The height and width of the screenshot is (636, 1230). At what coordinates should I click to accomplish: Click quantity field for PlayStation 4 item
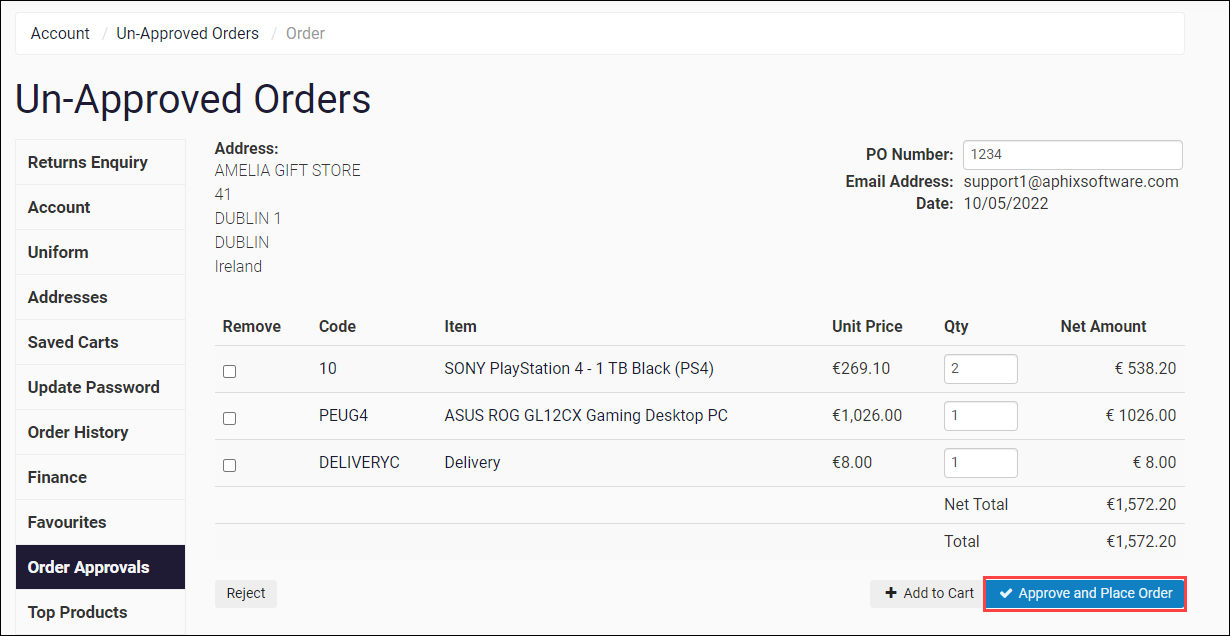980,369
